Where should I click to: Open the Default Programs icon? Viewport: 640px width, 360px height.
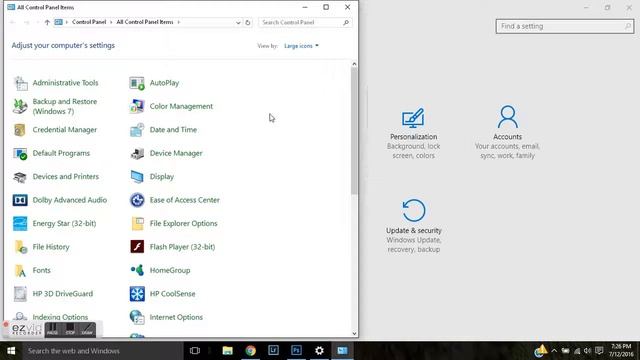point(20,153)
